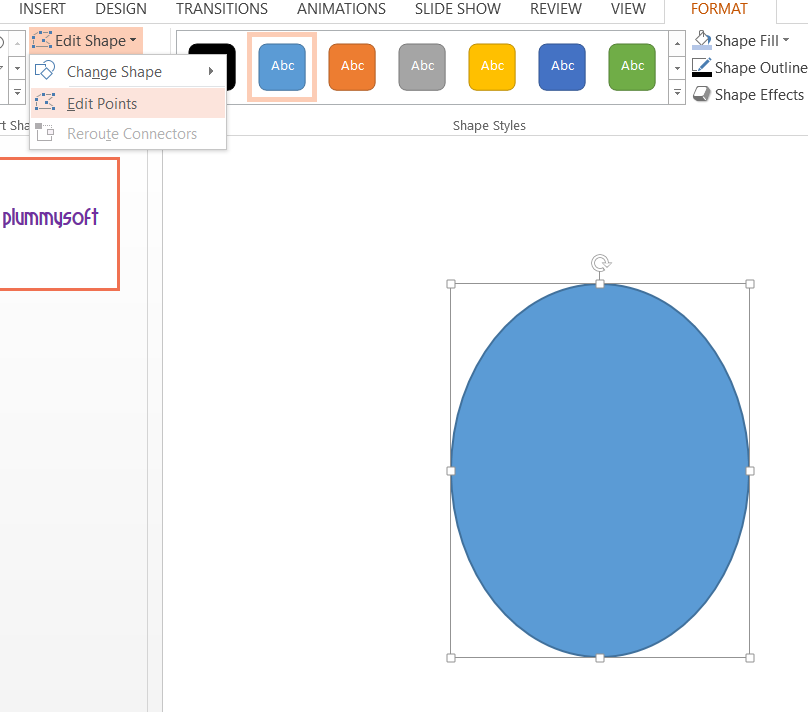Click the Shape Outline pen icon
The image size is (808, 712).
tap(701, 67)
